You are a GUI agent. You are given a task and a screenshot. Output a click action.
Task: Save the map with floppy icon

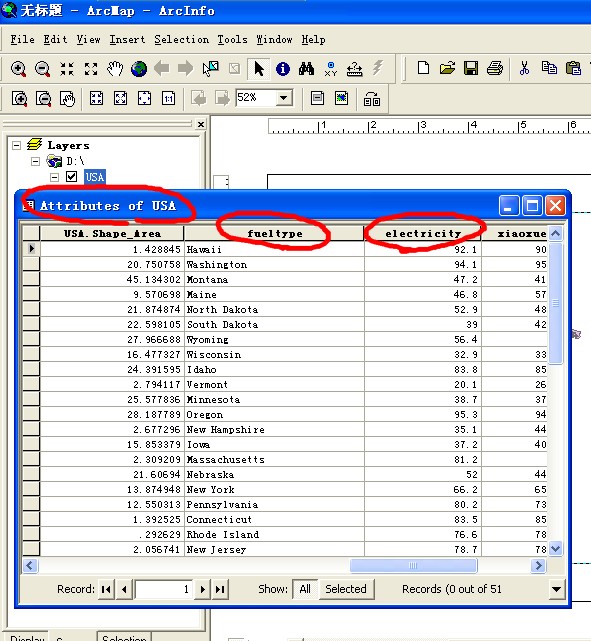coord(471,68)
